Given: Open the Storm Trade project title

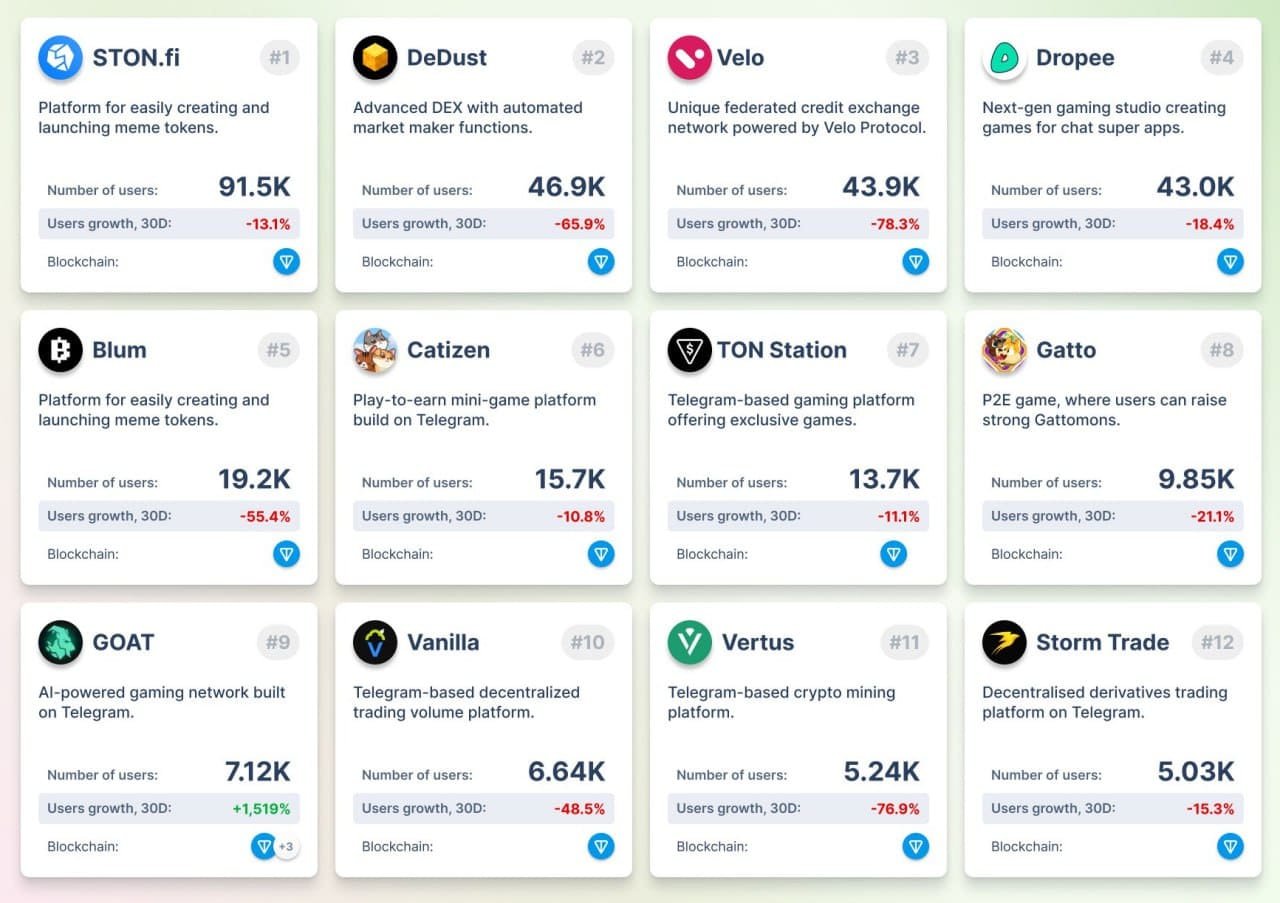Looking at the screenshot, I should pyautogui.click(x=1102, y=642).
